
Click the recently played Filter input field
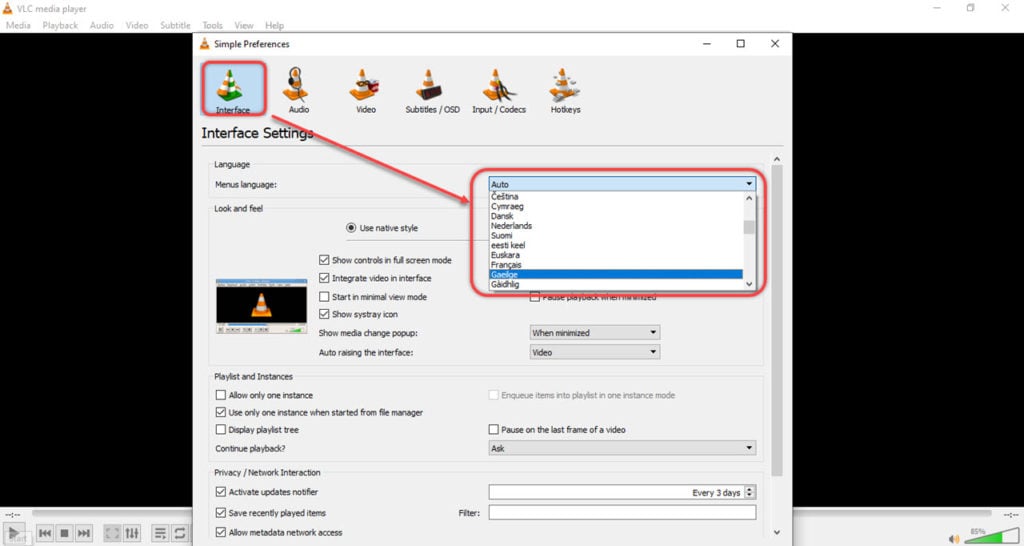tap(622, 513)
